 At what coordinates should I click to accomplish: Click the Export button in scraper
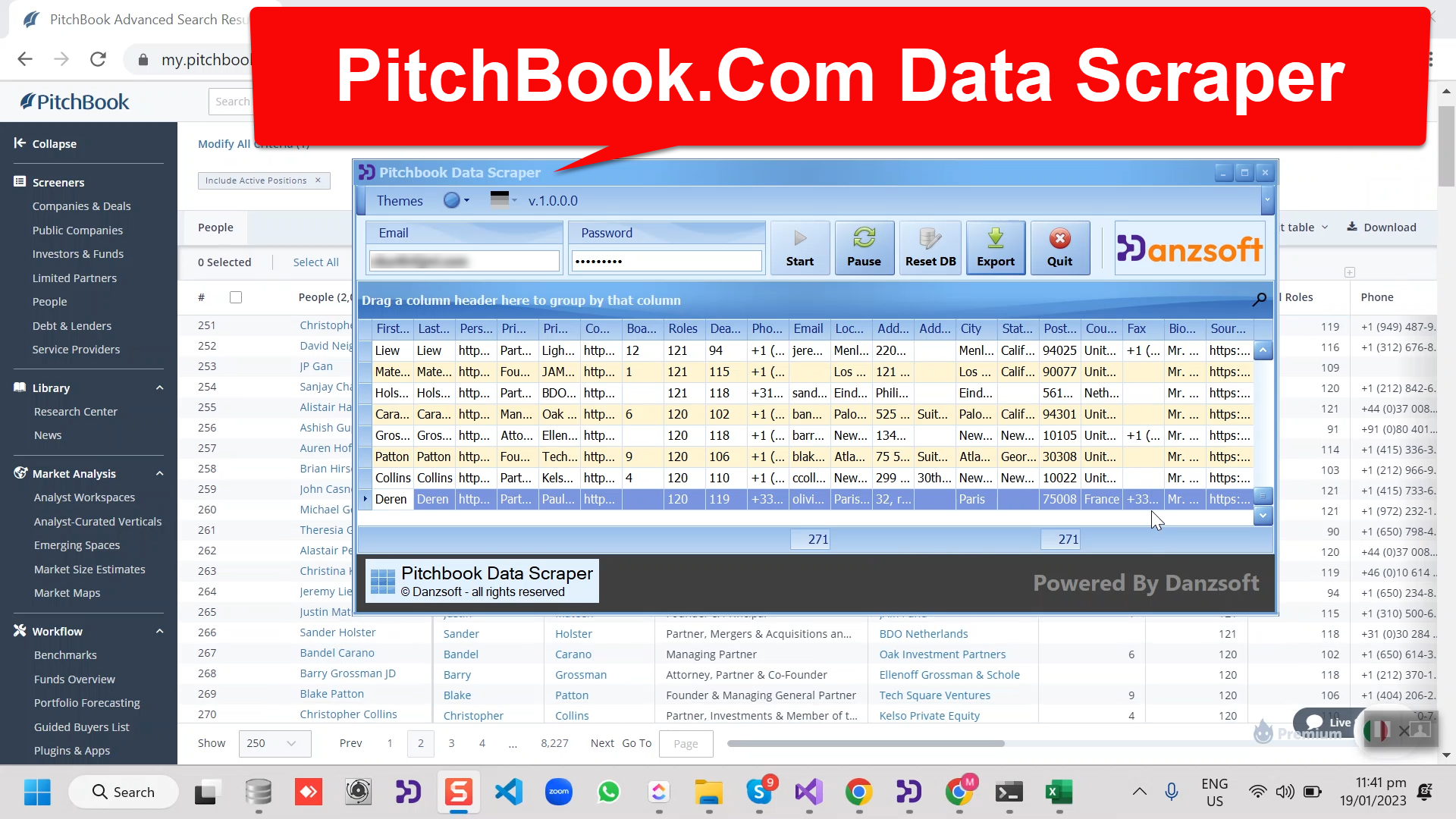tap(996, 247)
